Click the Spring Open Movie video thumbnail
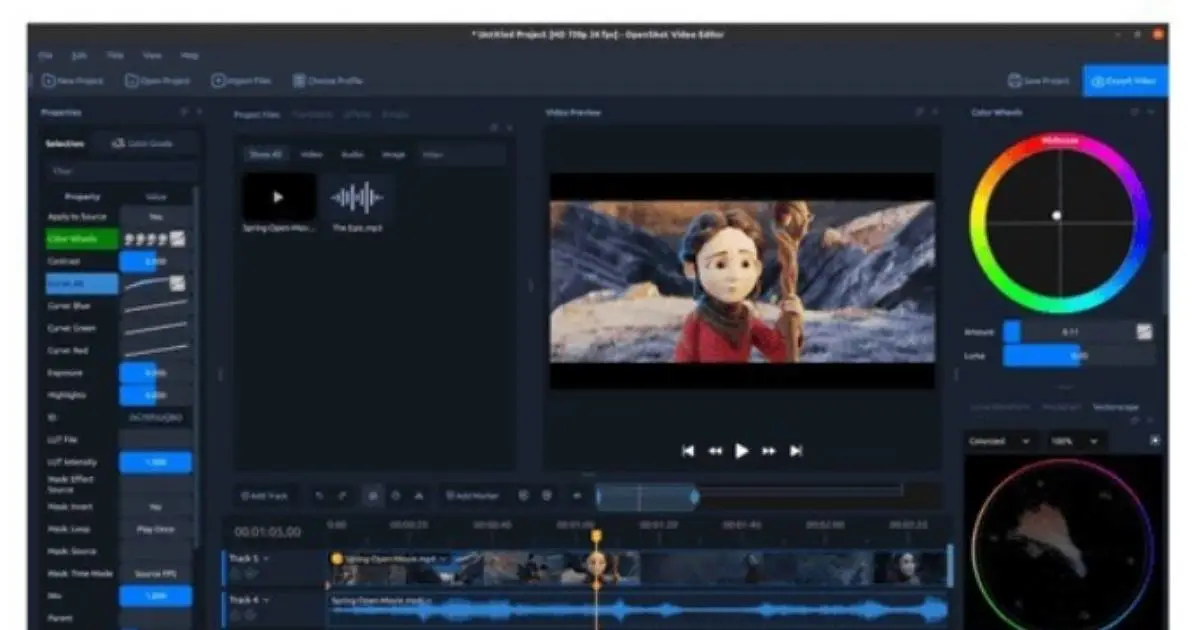 click(279, 197)
